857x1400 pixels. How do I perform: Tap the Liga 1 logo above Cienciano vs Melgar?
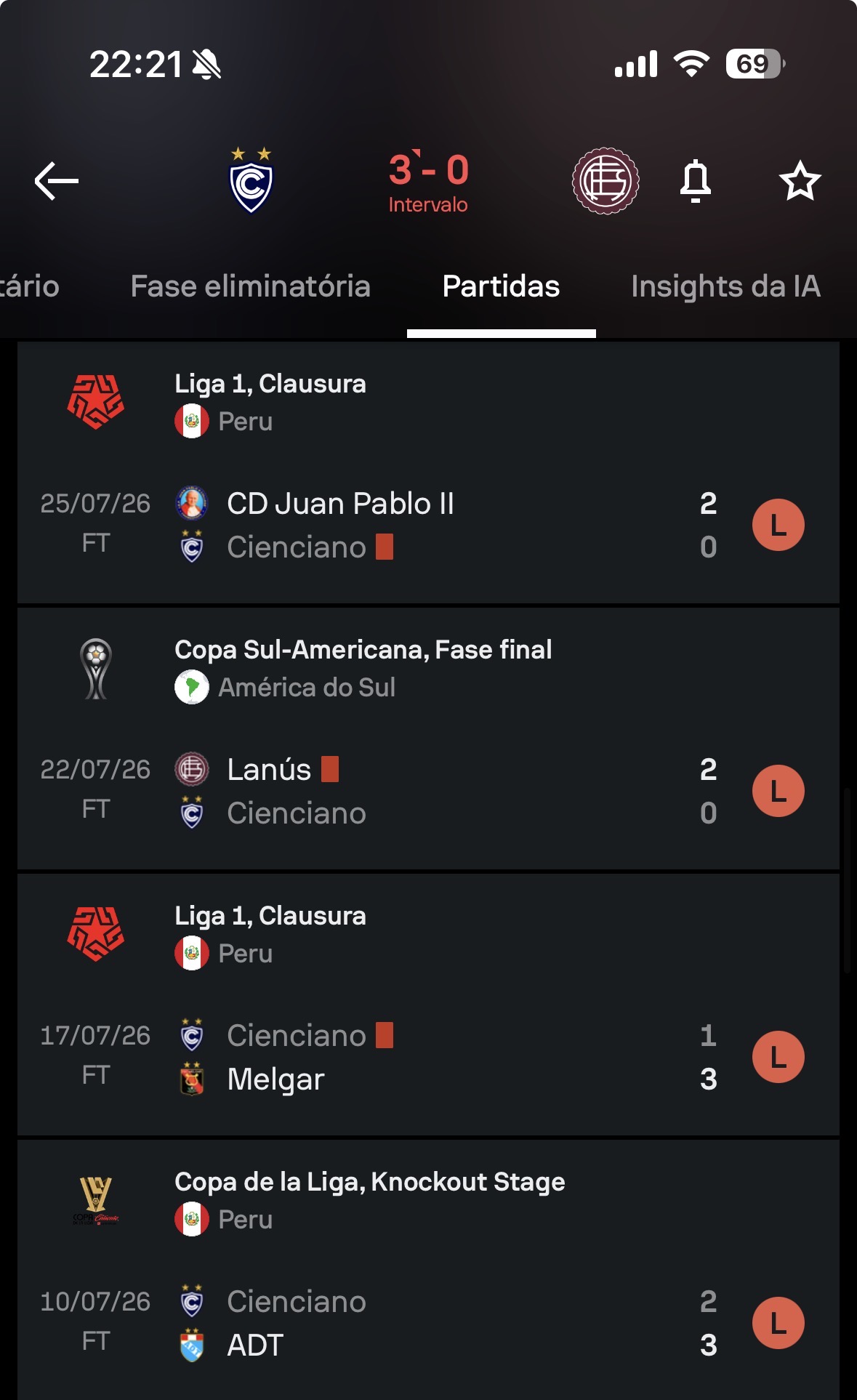96,934
